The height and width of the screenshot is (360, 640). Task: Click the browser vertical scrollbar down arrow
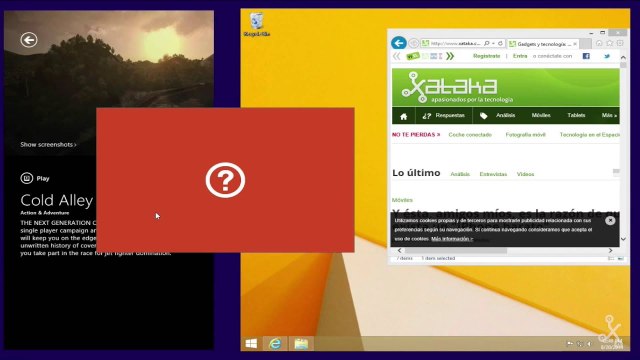(x=623, y=239)
